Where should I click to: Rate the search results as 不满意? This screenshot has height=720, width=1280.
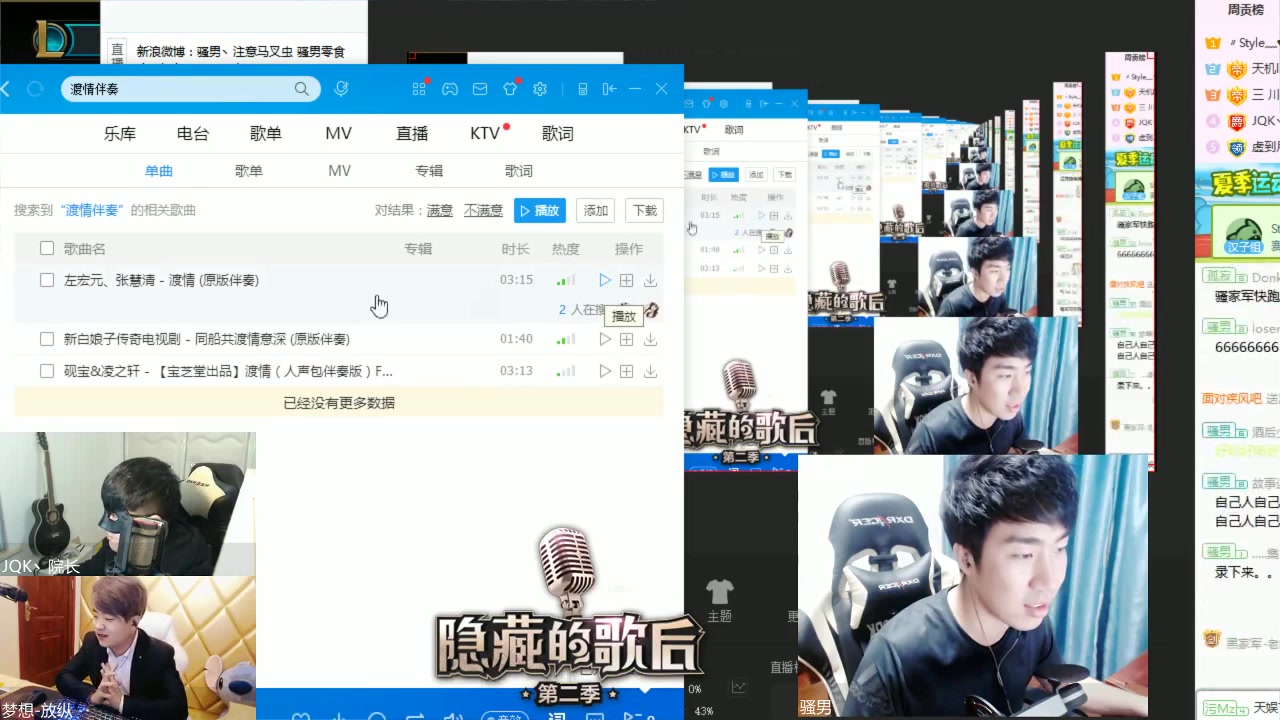(x=484, y=210)
